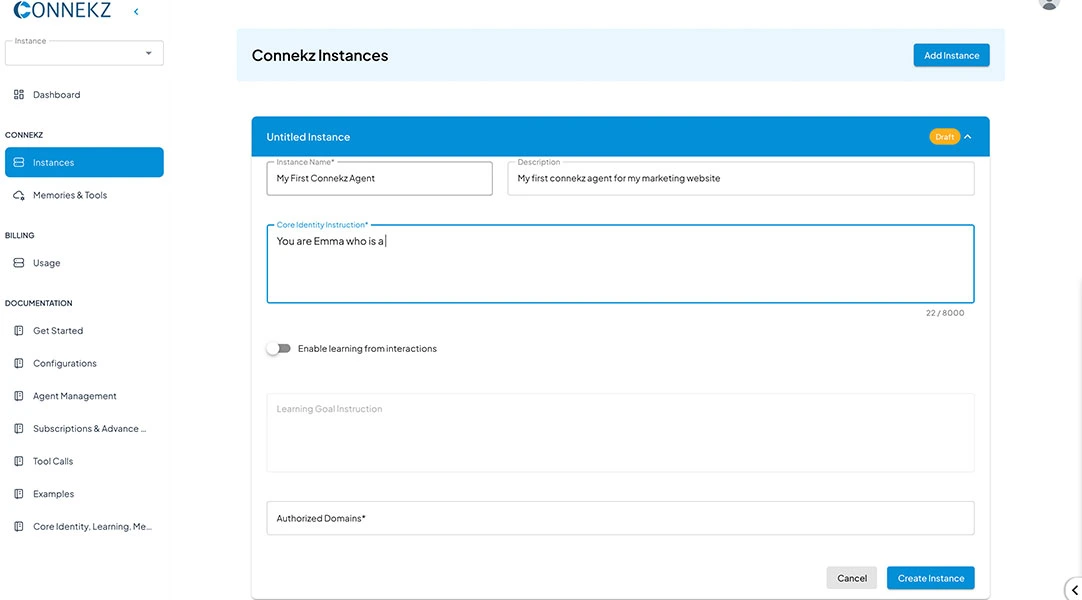Click the Memories & Tools cloud icon
This screenshot has height=600, width=1082.
[x=19, y=195]
